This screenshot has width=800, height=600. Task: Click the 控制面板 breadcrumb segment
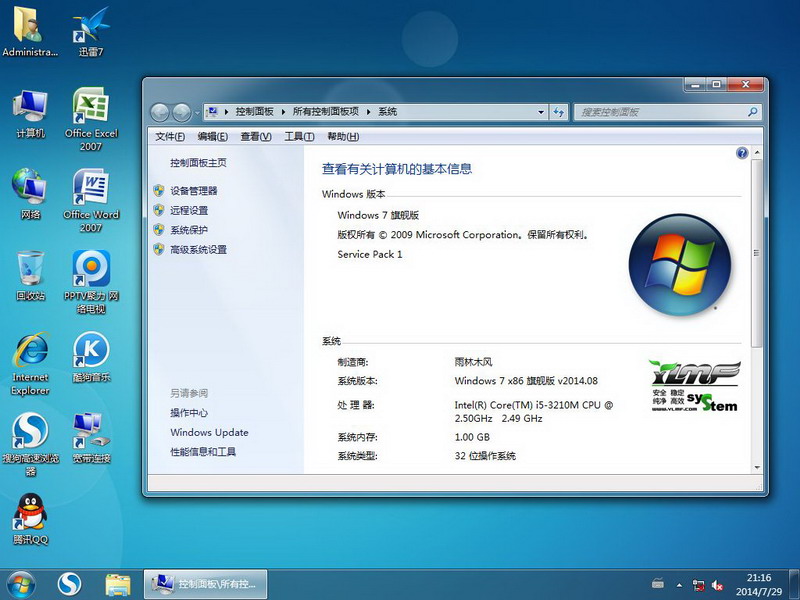pos(254,112)
